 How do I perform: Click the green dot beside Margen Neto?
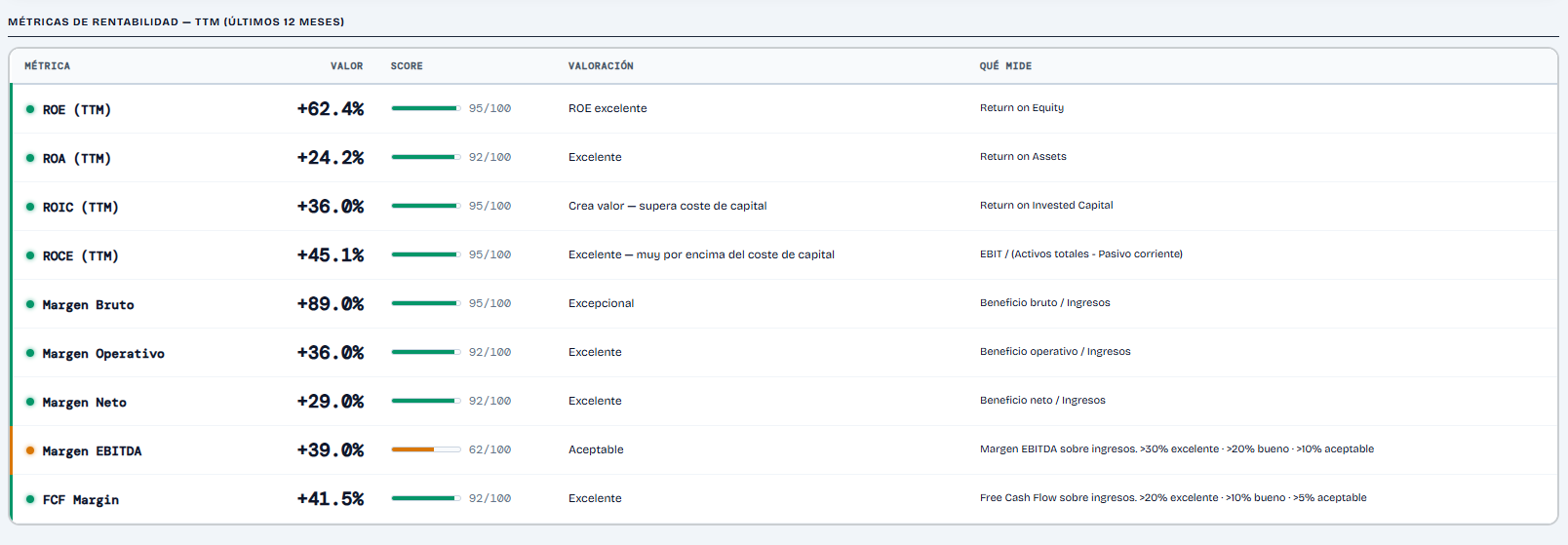coord(30,402)
